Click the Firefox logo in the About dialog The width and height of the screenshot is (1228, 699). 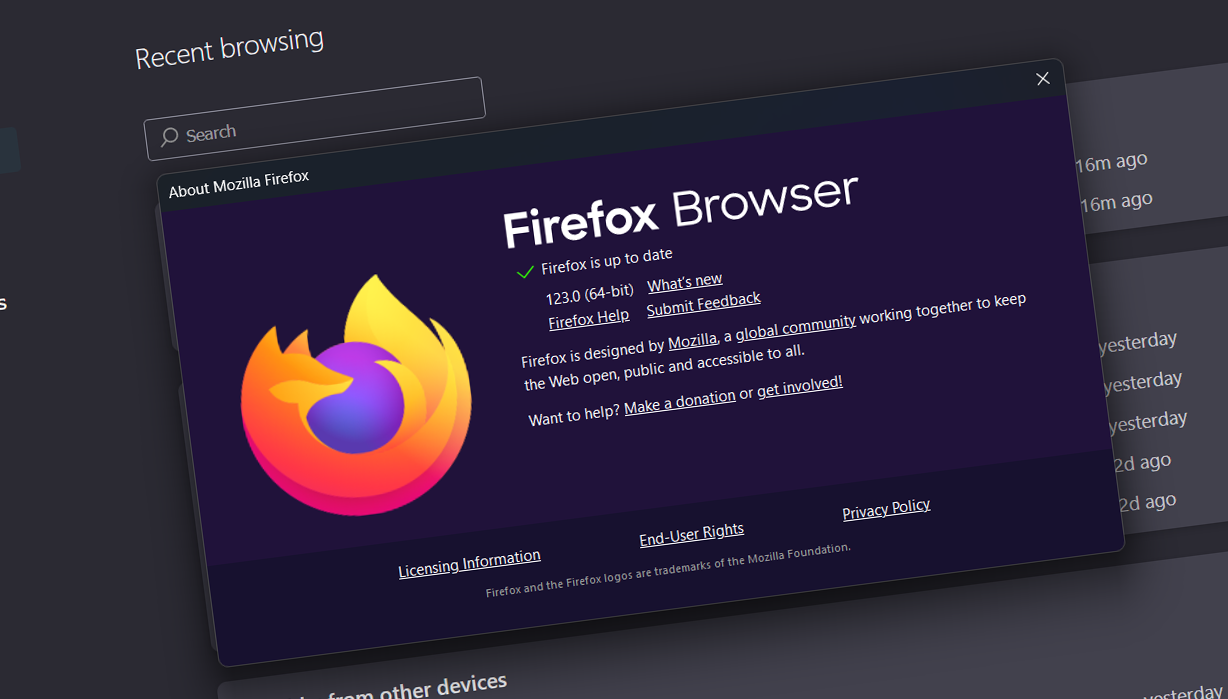[x=355, y=396]
